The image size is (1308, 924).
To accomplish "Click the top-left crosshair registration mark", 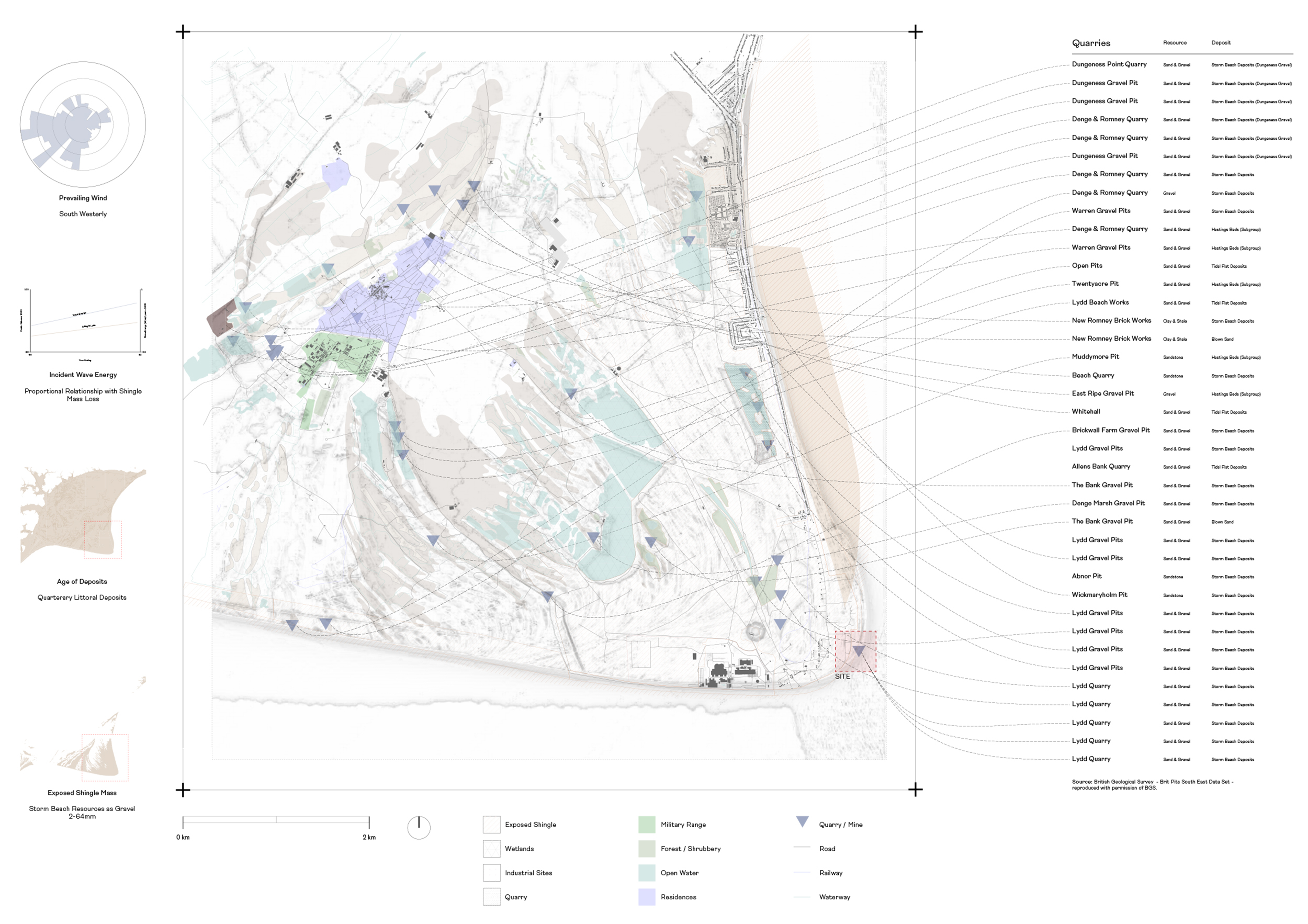I will tap(183, 31).
